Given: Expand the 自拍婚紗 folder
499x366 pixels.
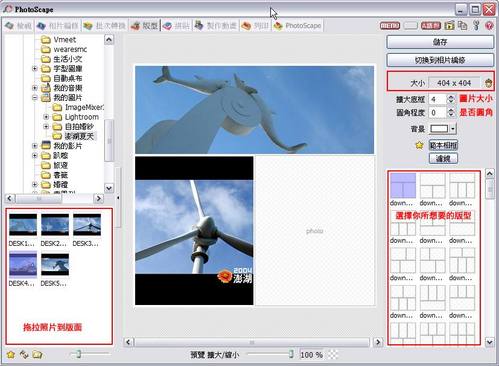Looking at the screenshot, I should click(46, 127).
